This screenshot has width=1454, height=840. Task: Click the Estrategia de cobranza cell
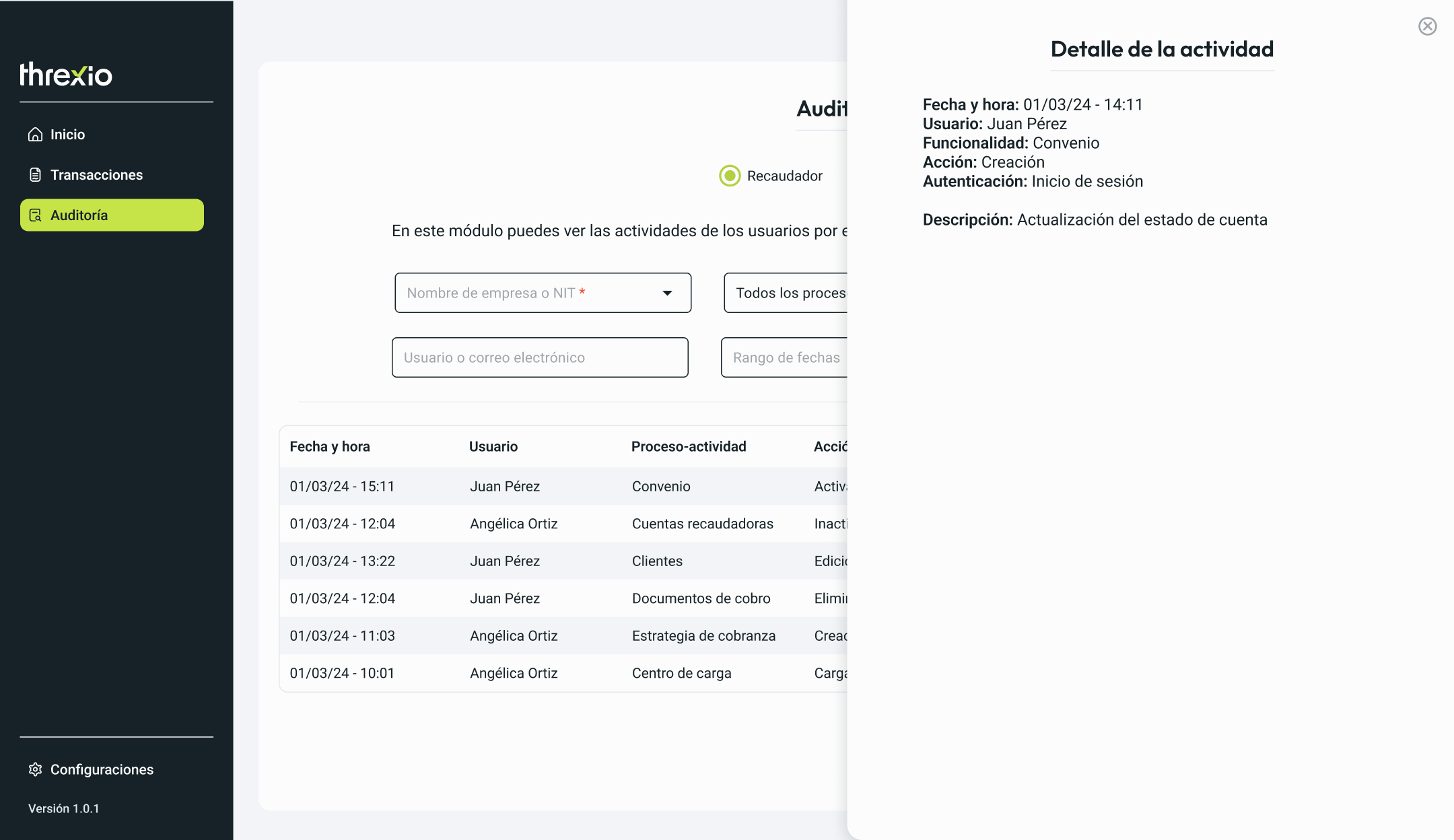703,635
